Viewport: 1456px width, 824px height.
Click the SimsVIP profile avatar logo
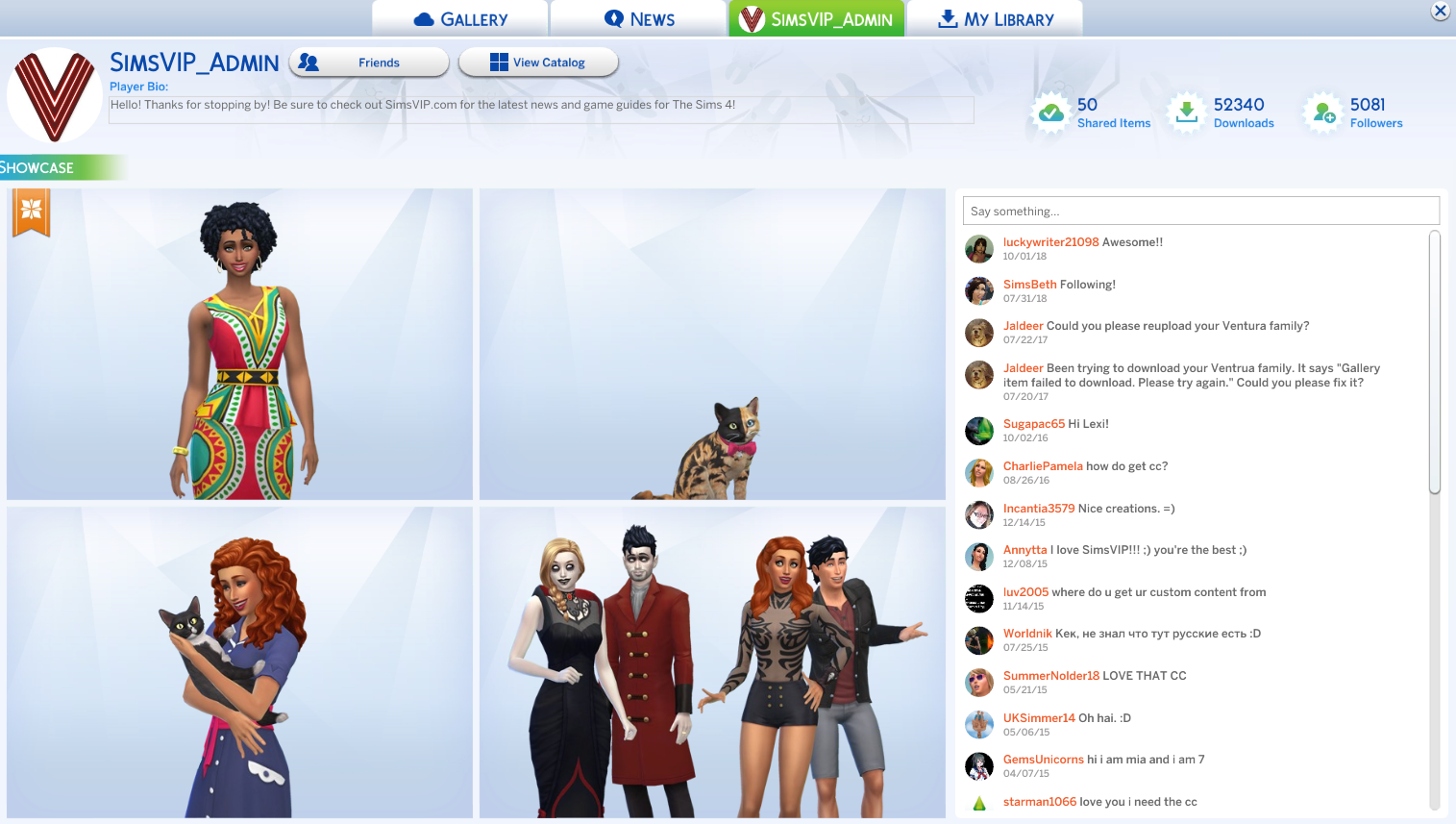(55, 95)
